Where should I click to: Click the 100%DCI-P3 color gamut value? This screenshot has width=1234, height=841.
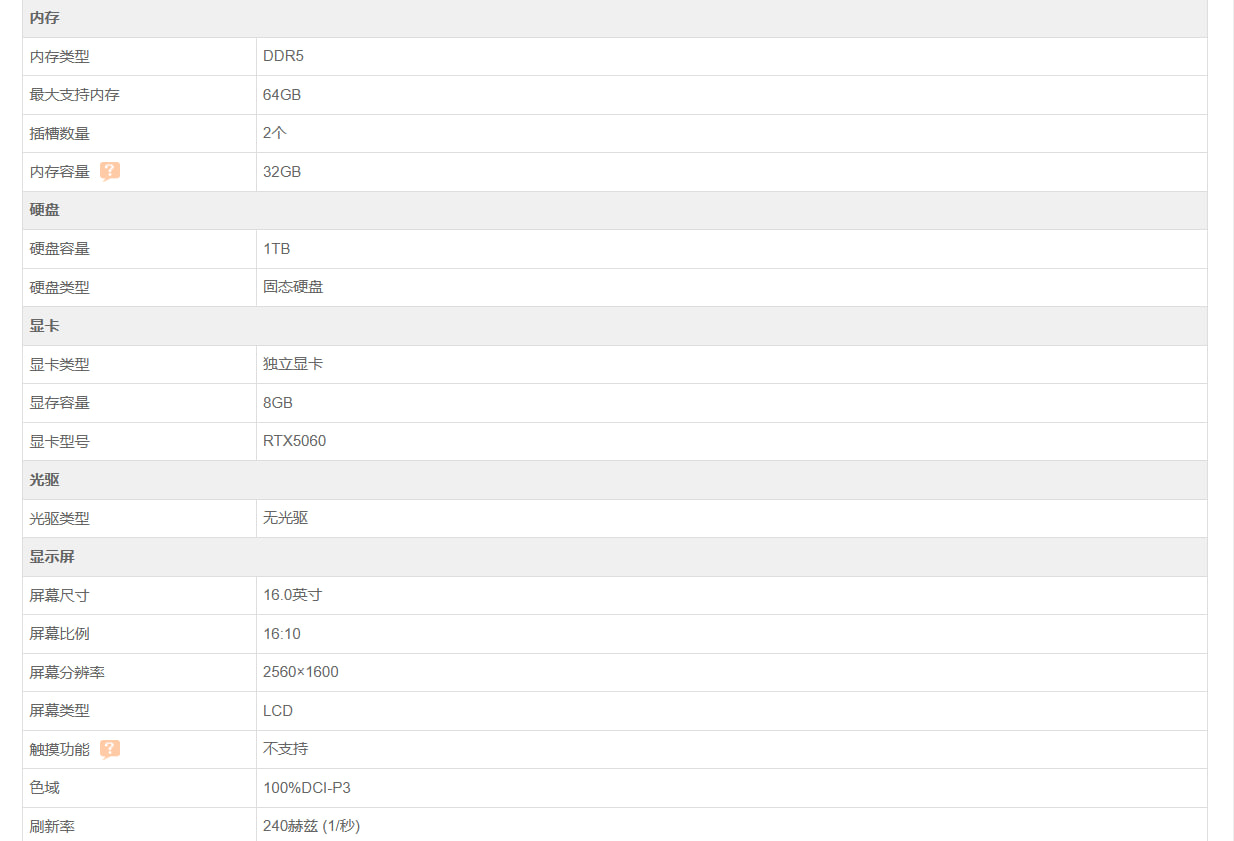coord(307,788)
